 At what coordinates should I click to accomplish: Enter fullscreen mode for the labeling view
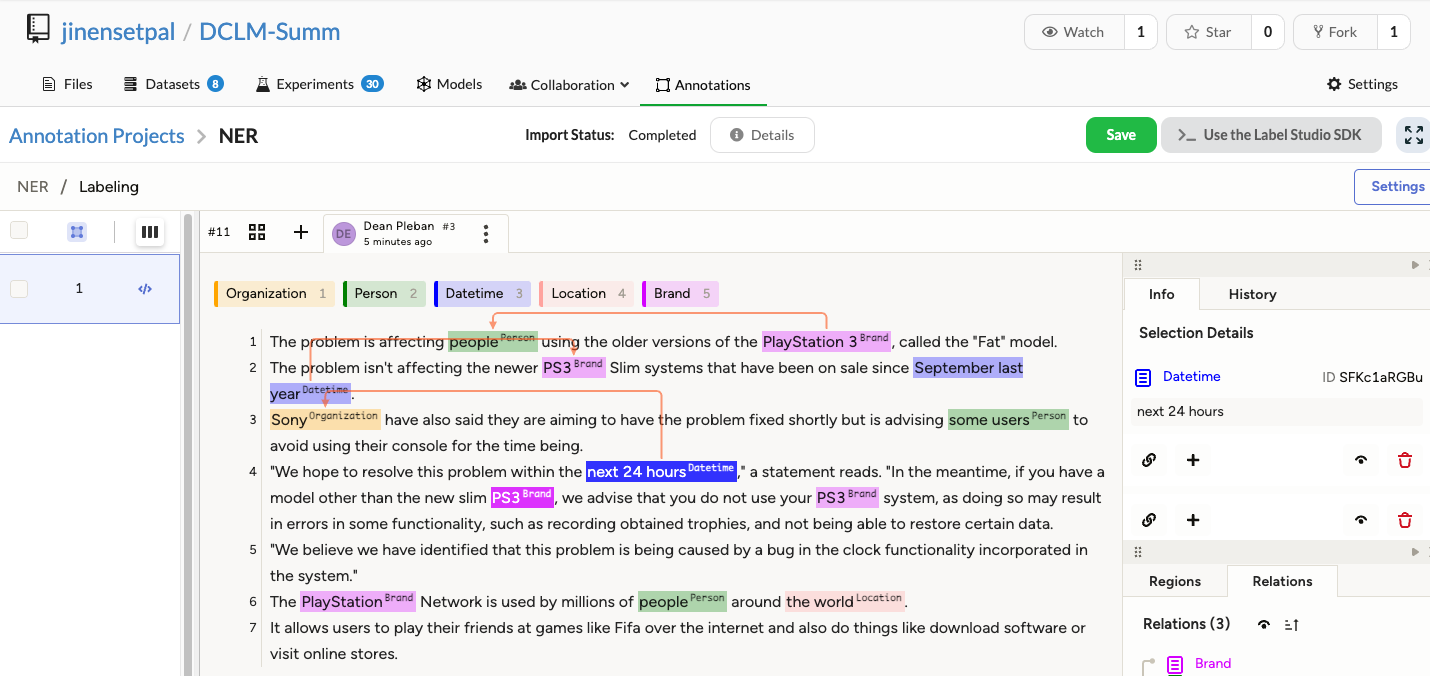pos(1413,135)
